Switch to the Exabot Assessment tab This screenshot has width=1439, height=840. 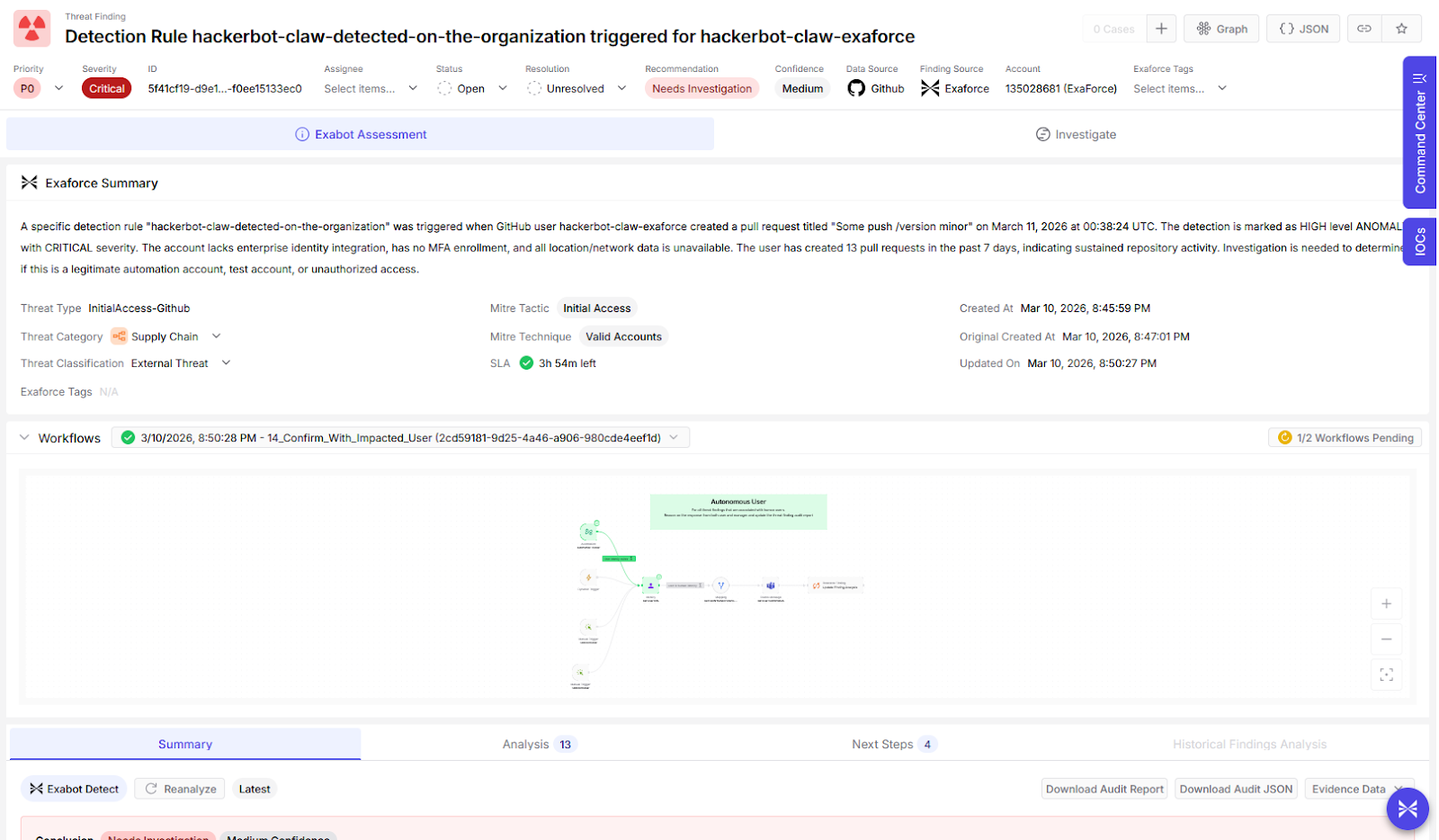click(360, 134)
